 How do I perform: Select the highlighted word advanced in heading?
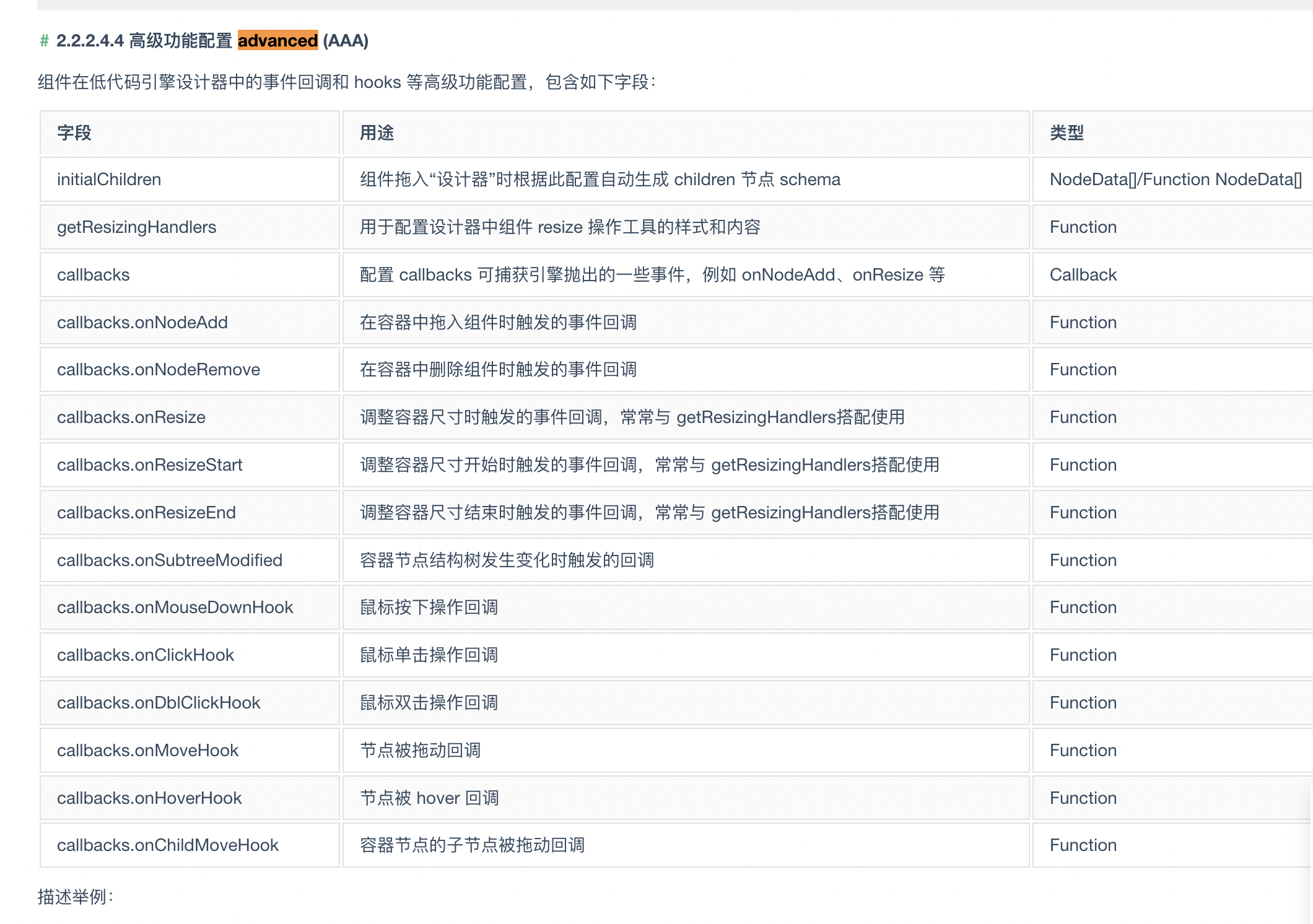click(277, 41)
